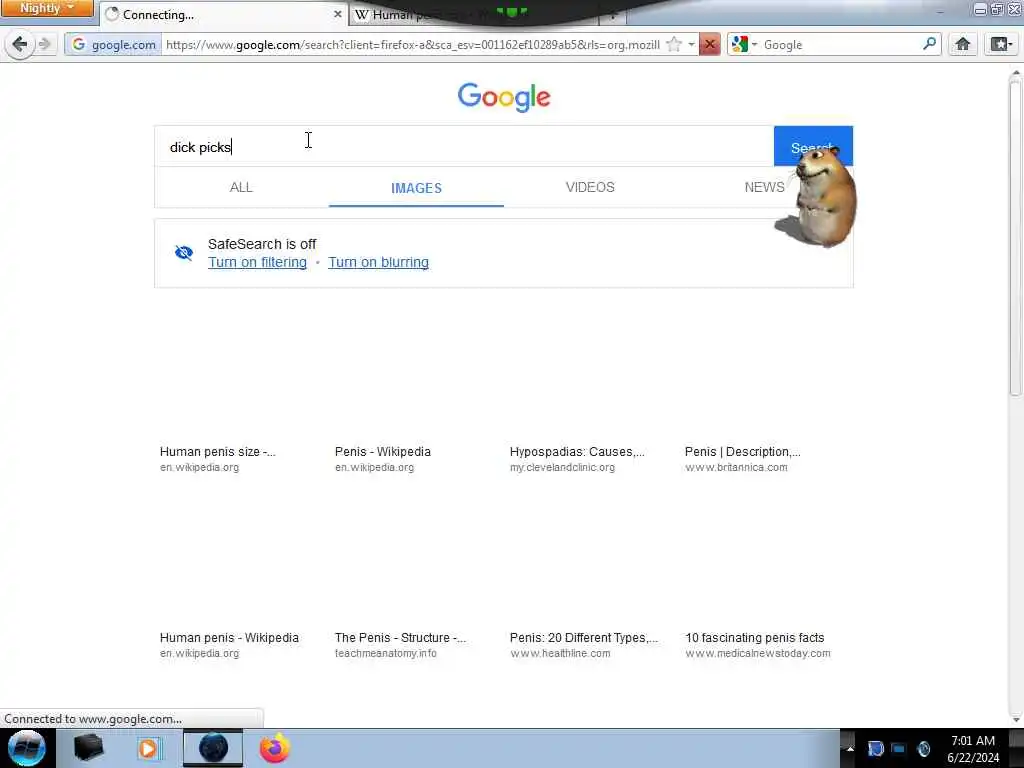Switch to the Nightly globe taskbar icon
The width and height of the screenshot is (1024, 768).
[x=213, y=748]
